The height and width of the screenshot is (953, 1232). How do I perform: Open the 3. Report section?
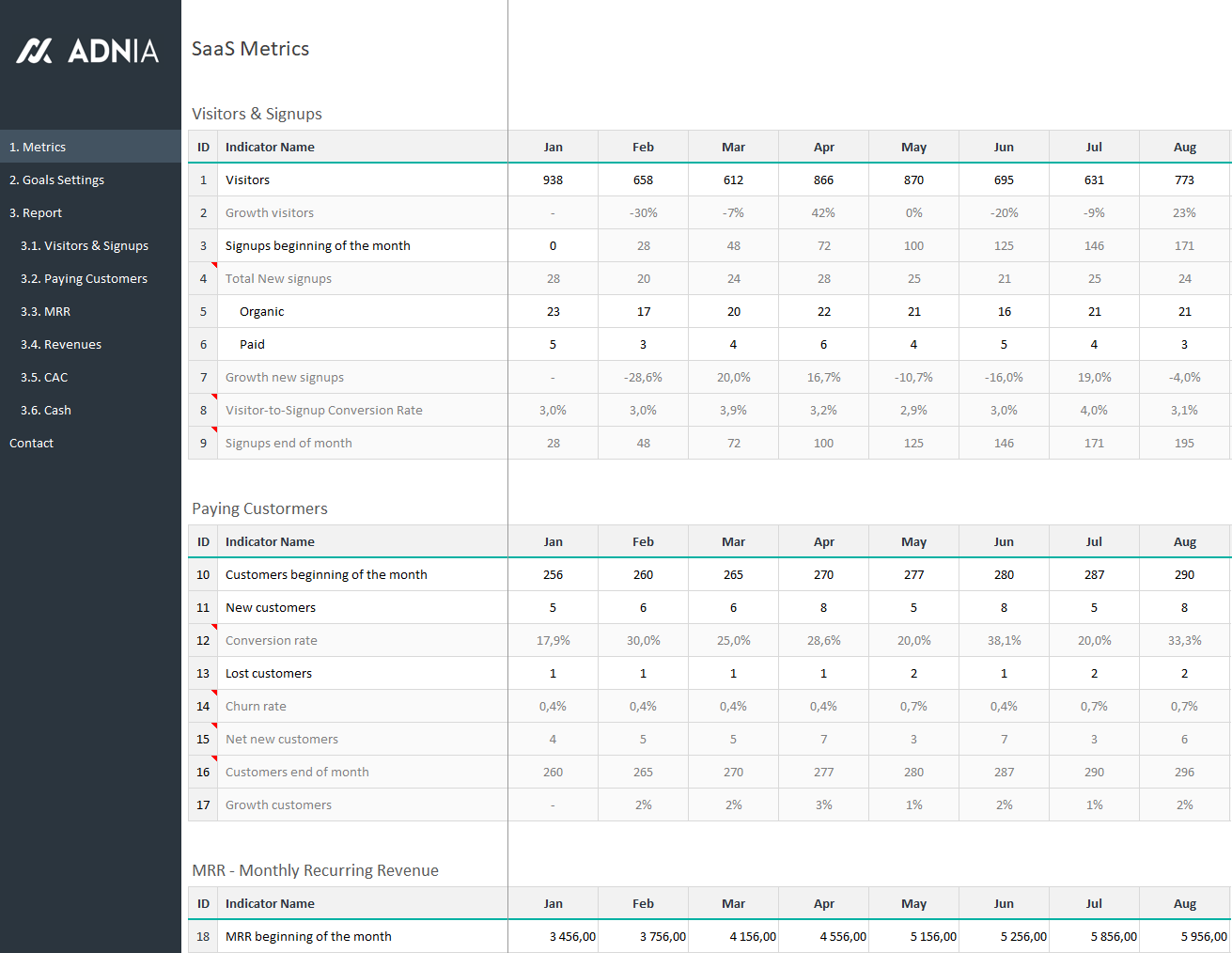(x=36, y=212)
